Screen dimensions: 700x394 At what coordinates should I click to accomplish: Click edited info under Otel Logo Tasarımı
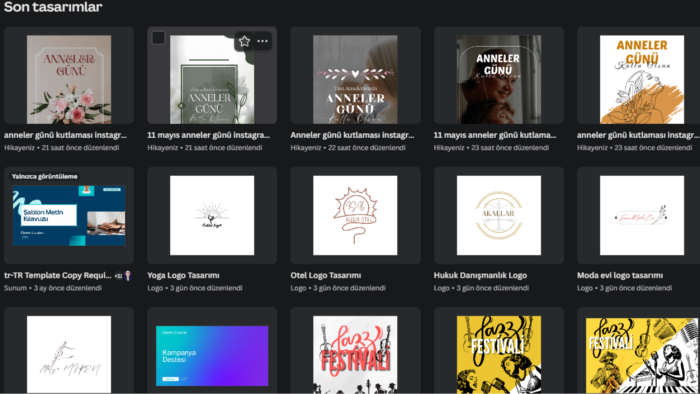[x=338, y=288]
